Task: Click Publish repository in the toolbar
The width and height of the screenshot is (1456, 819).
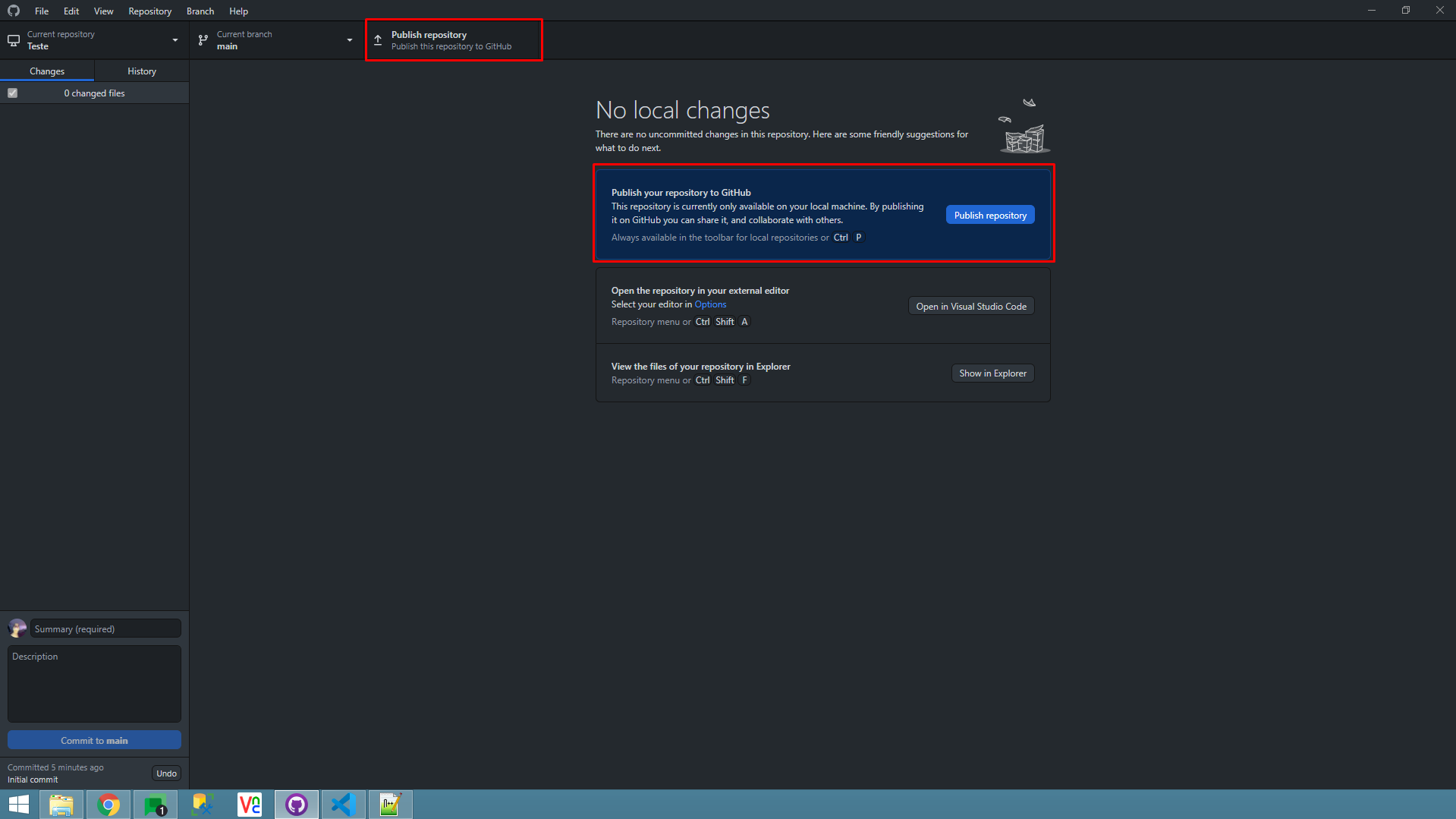Action: (454, 40)
